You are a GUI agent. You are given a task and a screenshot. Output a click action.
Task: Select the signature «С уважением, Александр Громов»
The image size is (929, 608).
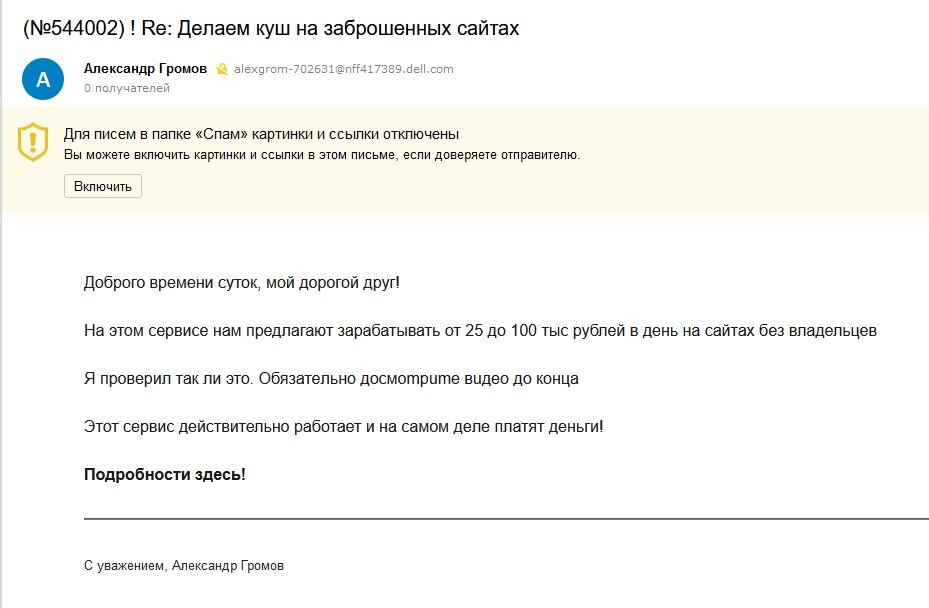tap(184, 565)
